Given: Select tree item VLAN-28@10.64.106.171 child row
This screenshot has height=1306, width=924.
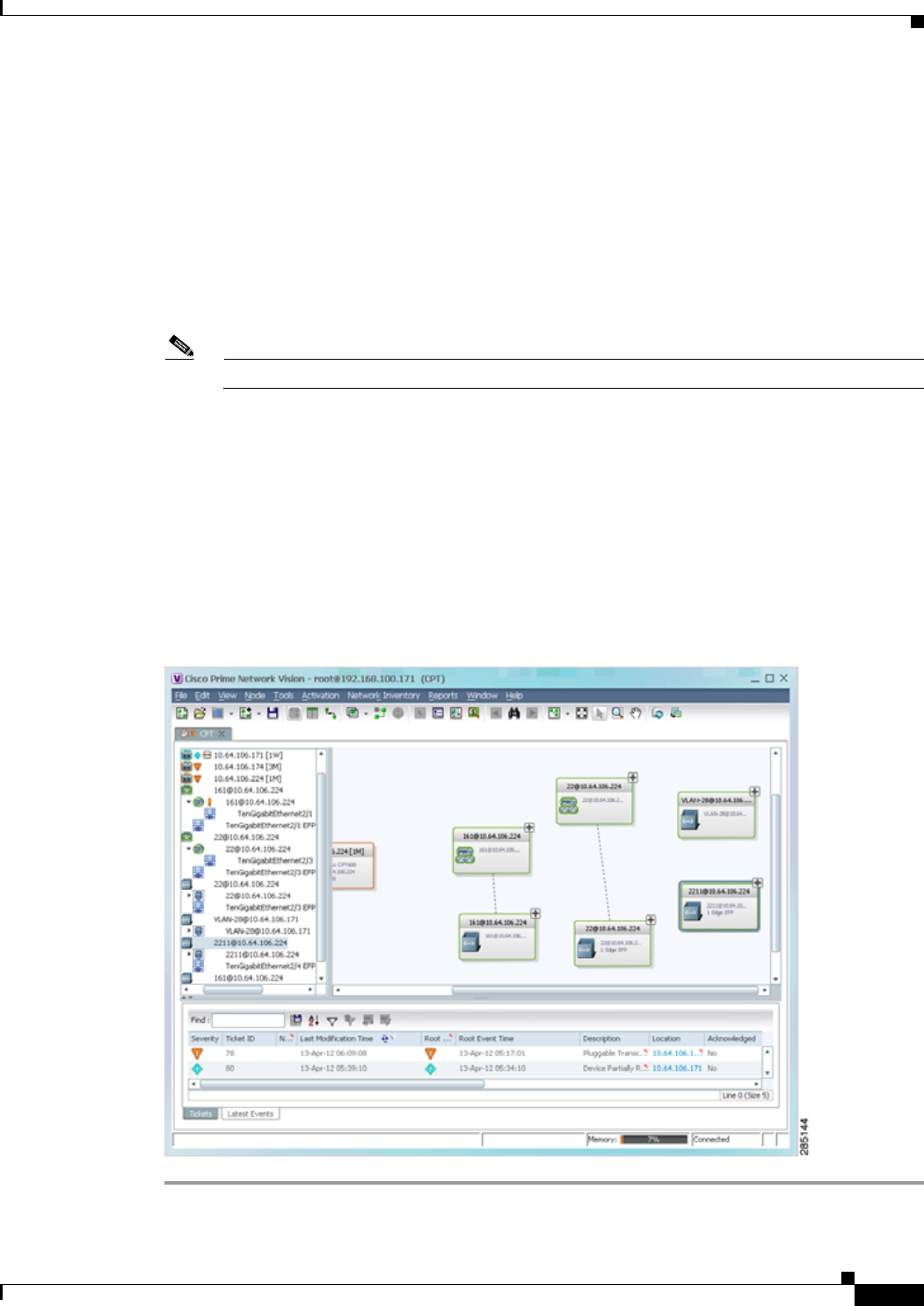Looking at the screenshot, I should click(268, 930).
